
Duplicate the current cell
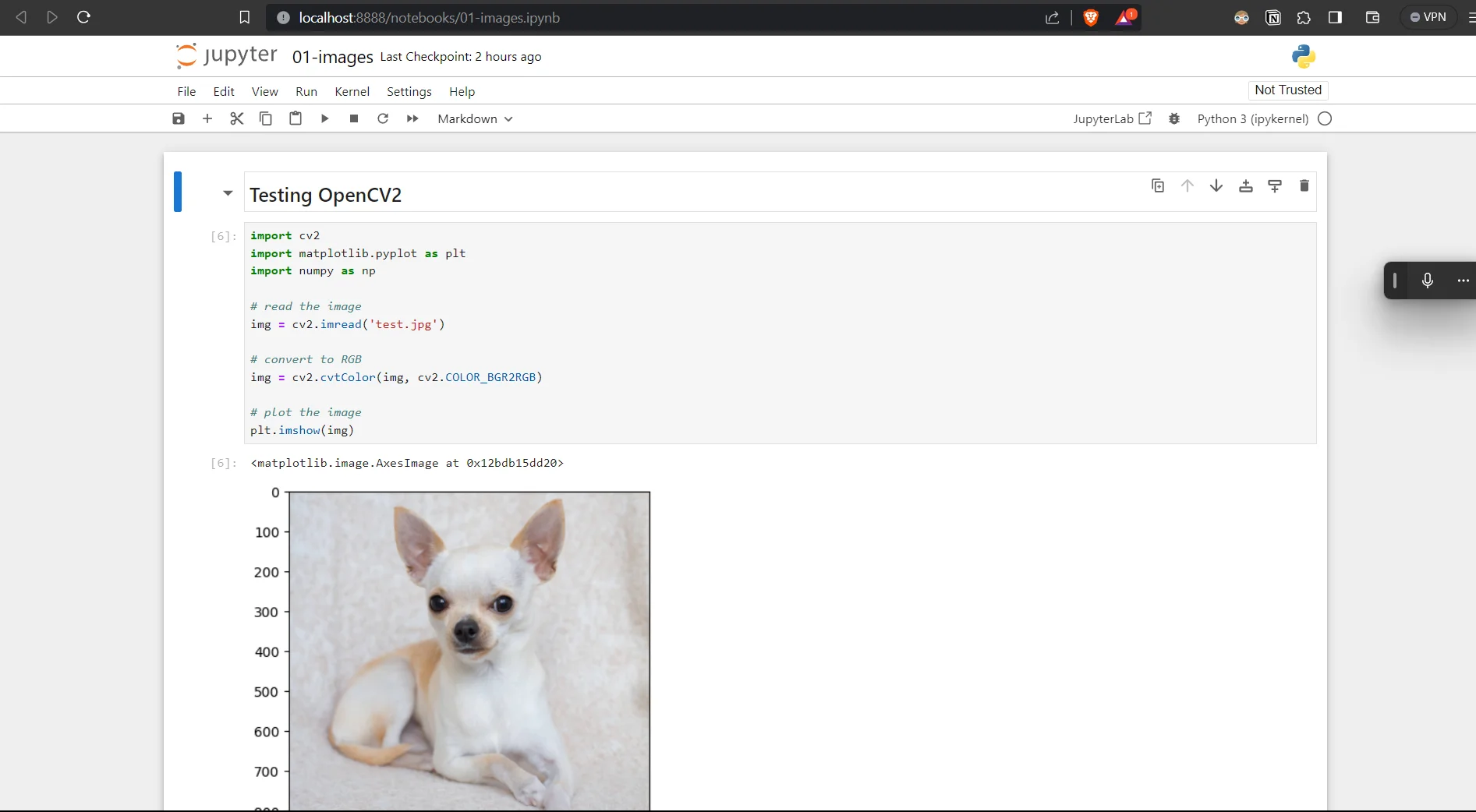[1158, 185]
